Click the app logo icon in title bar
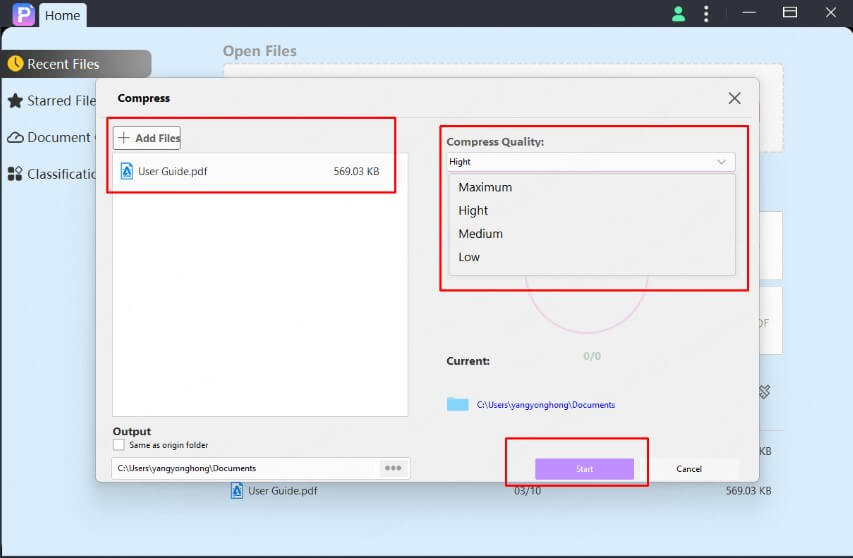 point(22,14)
